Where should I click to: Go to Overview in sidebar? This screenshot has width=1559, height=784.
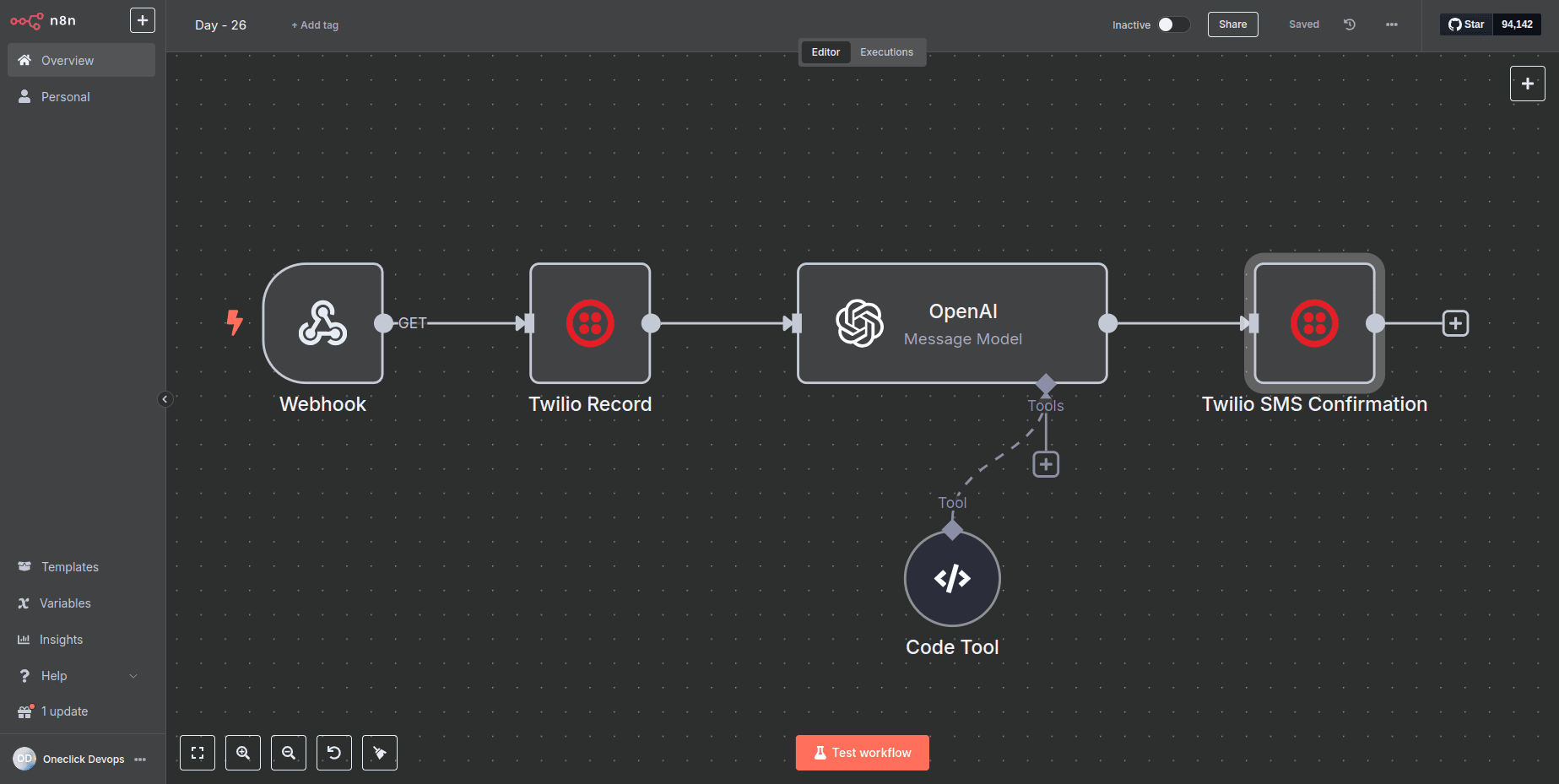click(81, 61)
